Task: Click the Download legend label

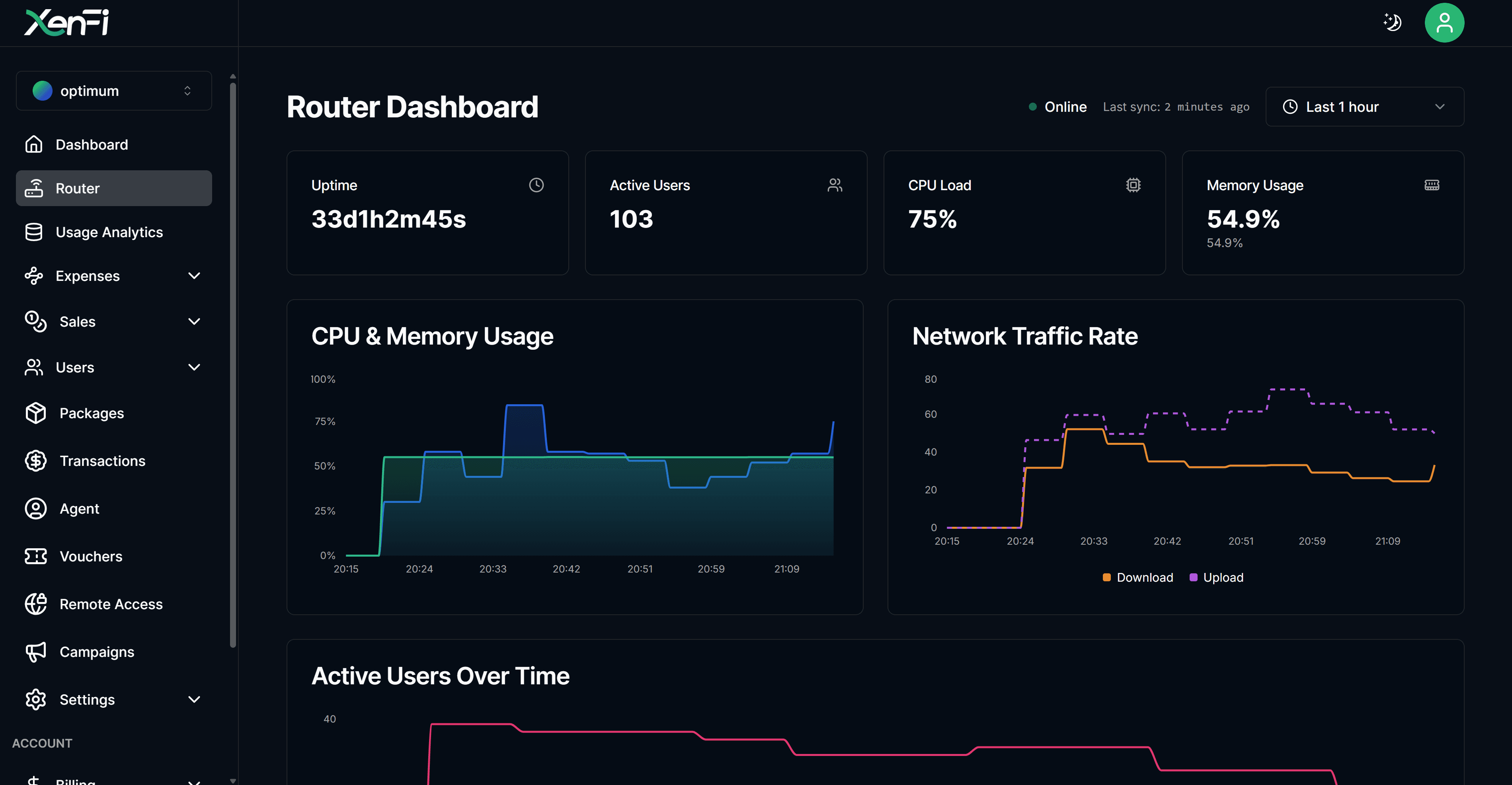Action: 1145,577
